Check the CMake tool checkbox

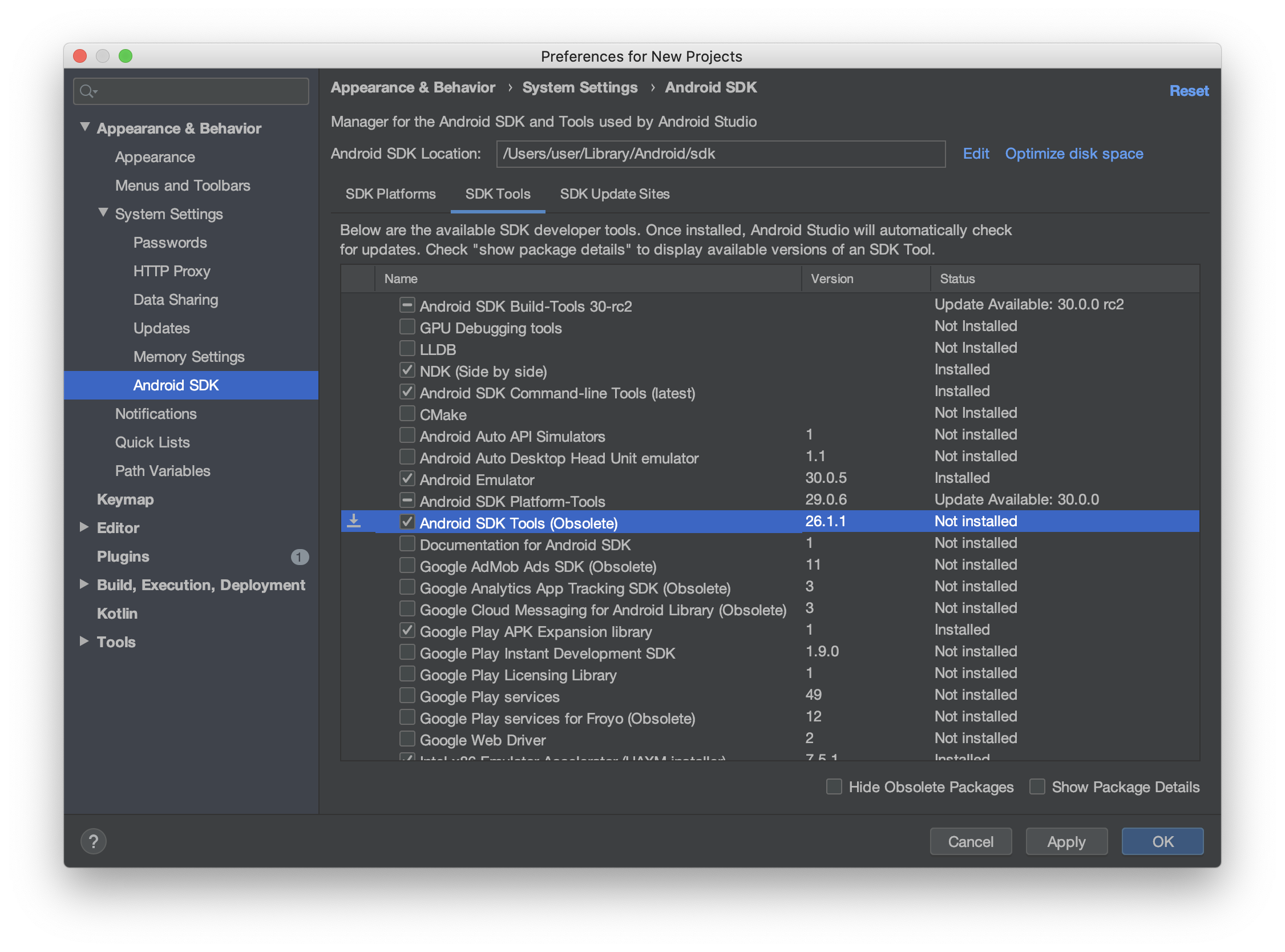407,413
